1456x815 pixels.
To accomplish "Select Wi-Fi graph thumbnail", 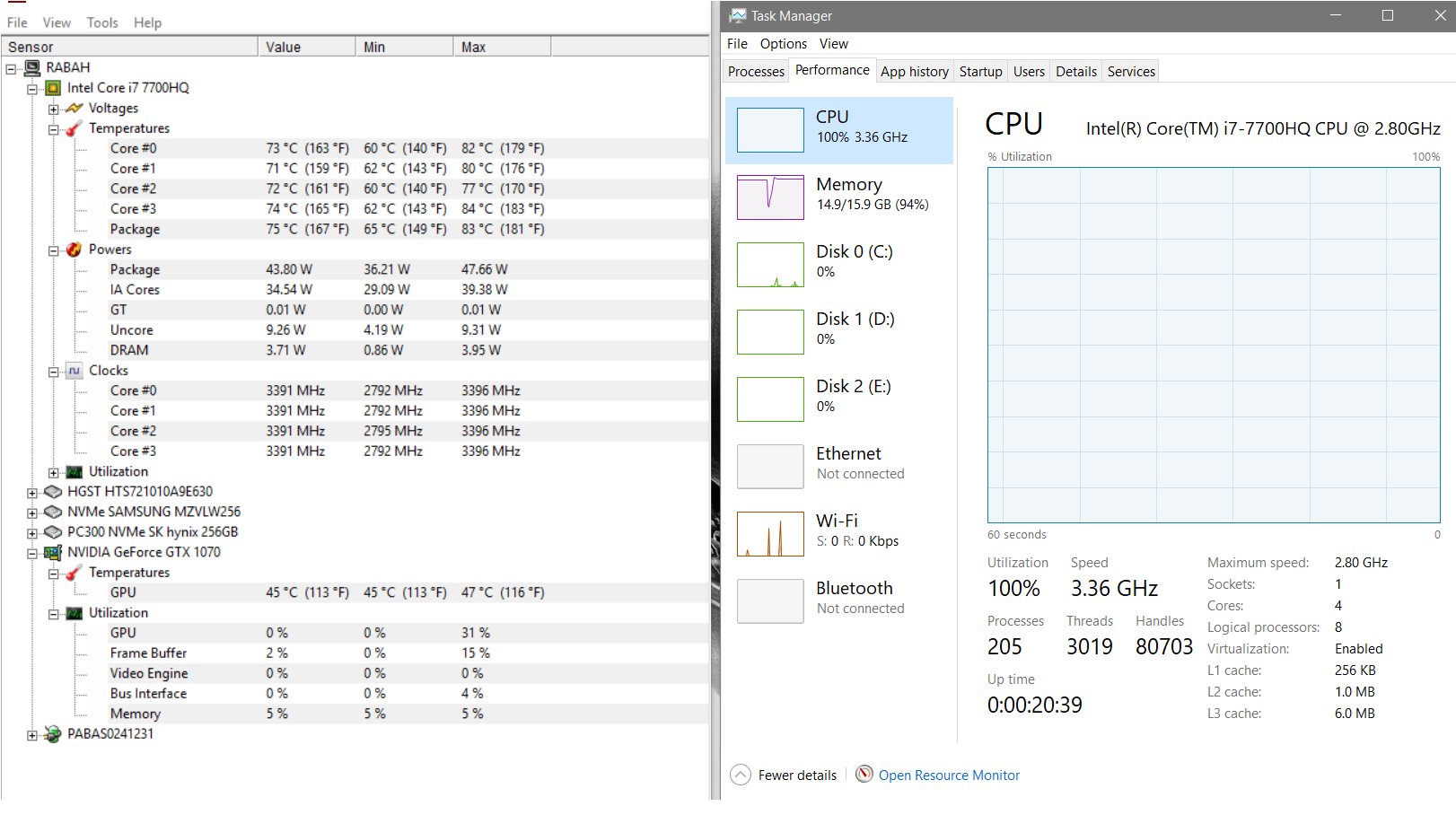I will (x=770, y=534).
